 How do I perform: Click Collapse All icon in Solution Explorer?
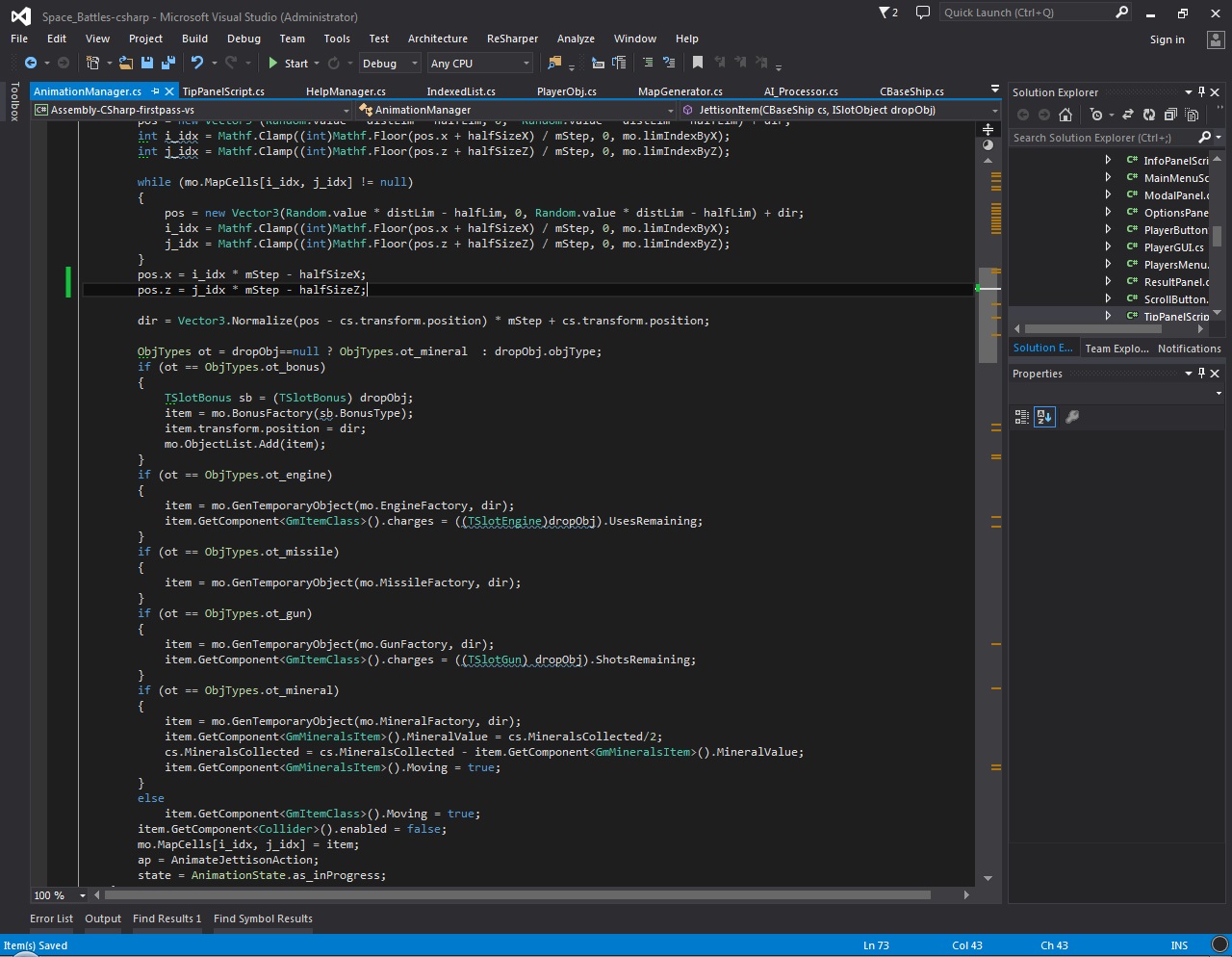click(x=1170, y=115)
